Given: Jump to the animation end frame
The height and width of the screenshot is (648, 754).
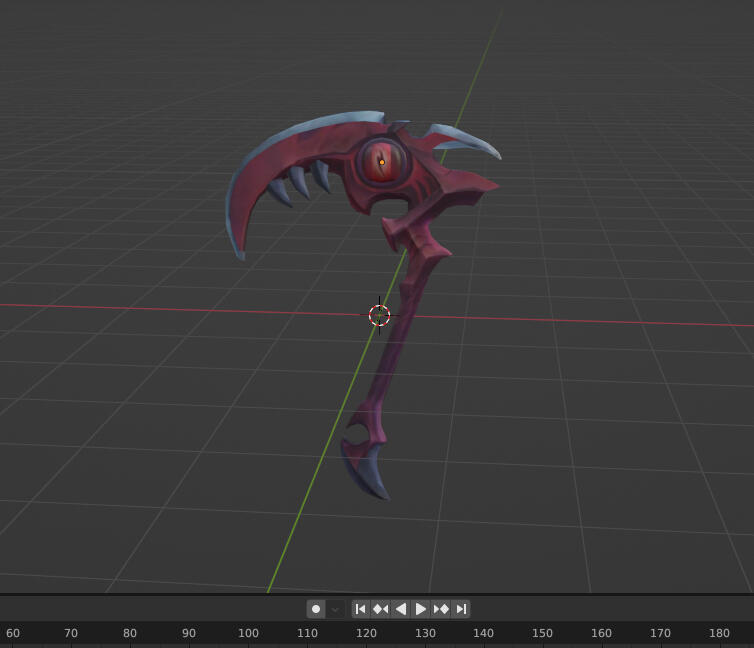Looking at the screenshot, I should point(461,609).
